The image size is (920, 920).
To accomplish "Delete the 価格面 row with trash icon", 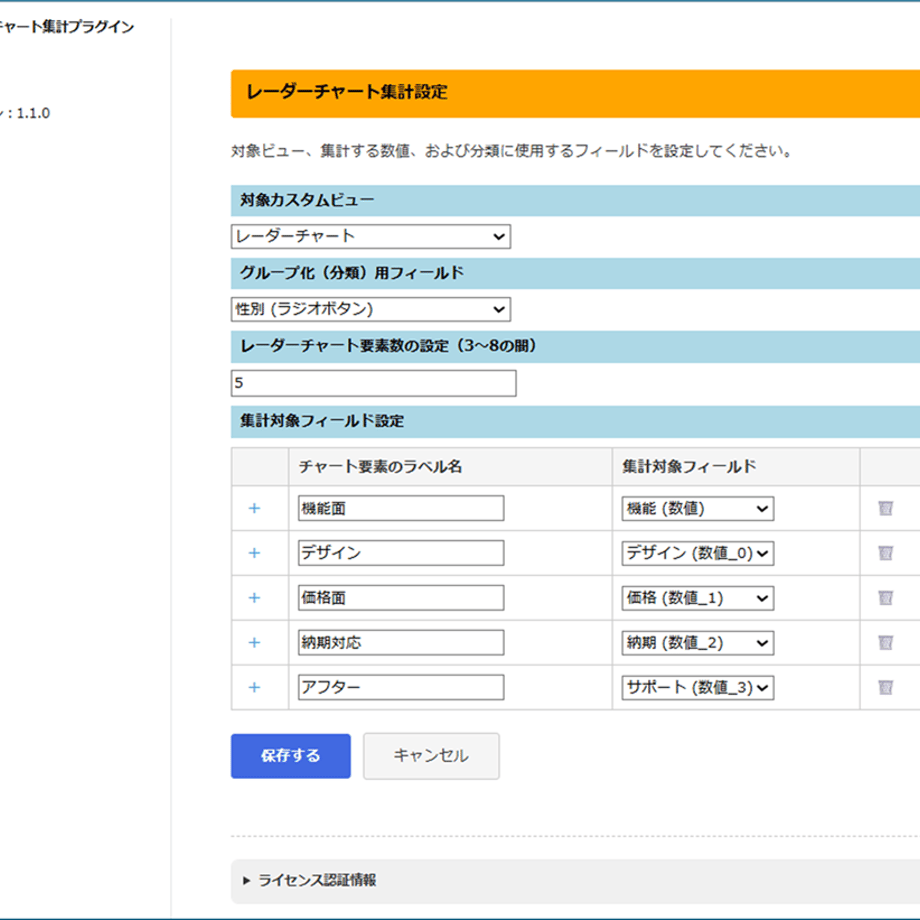I will pyautogui.click(x=885, y=597).
